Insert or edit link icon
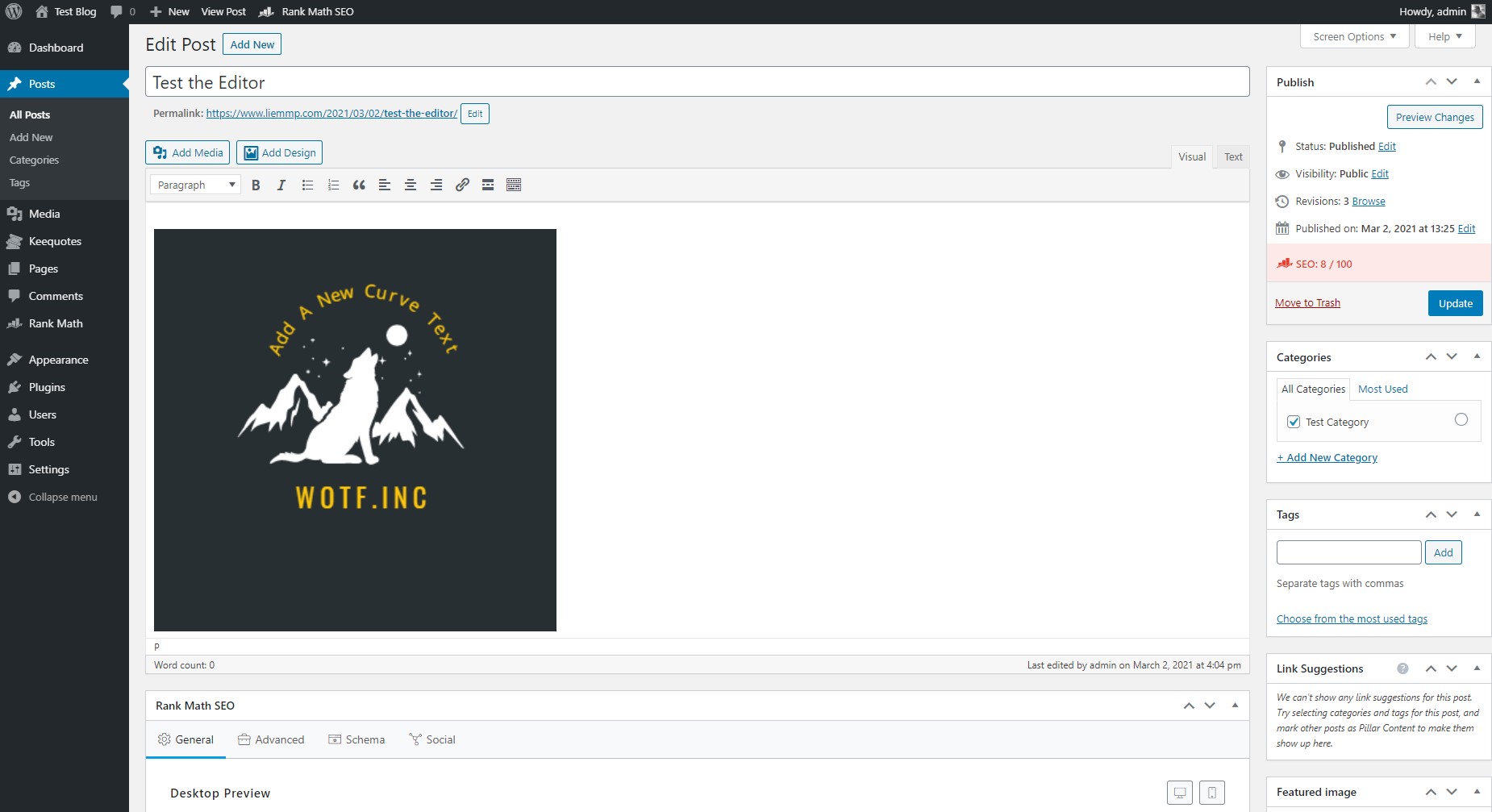Screen dimensions: 1492x812 [462, 185]
